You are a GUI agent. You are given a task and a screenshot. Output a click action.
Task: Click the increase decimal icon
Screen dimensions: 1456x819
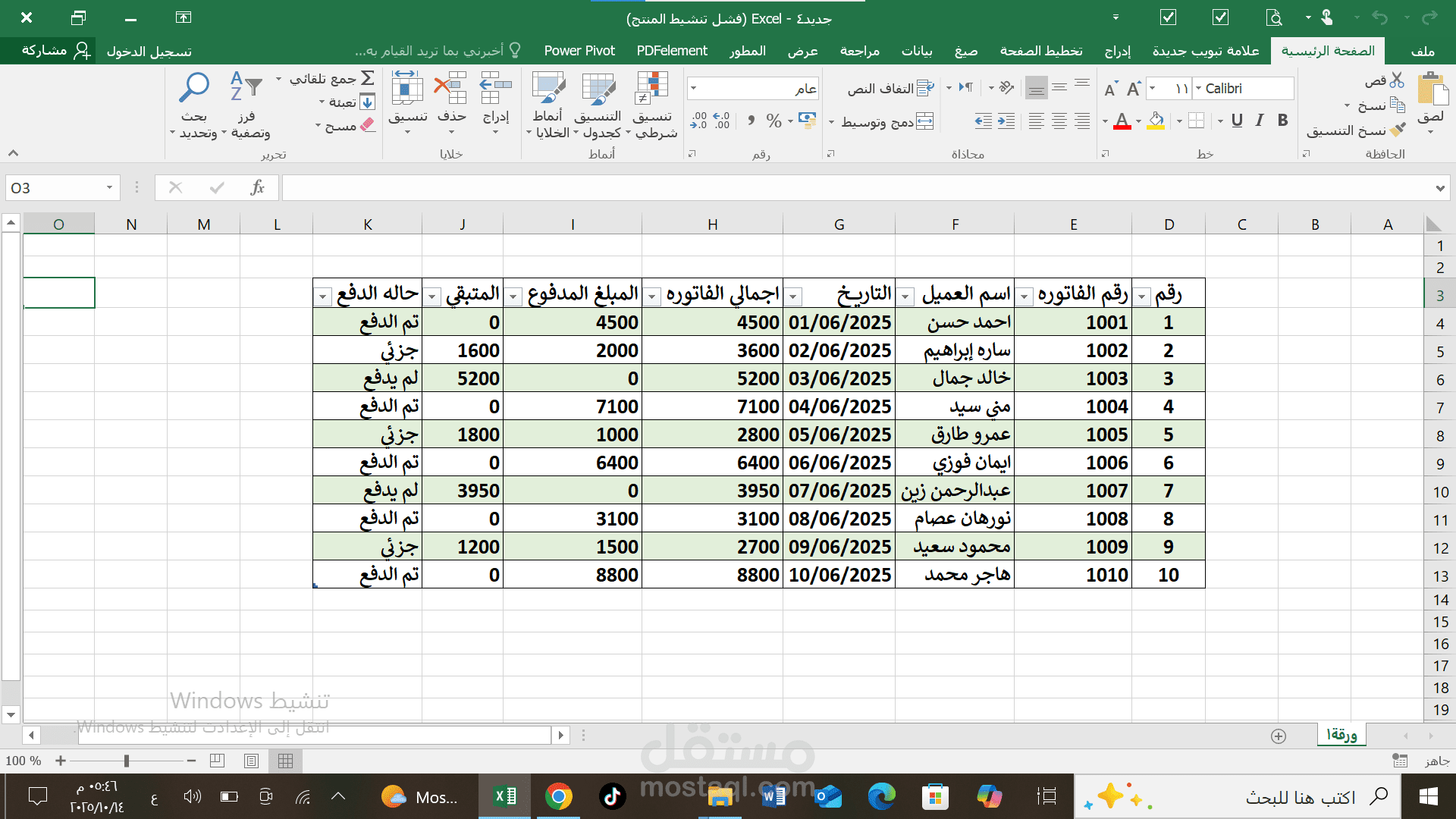point(722,121)
